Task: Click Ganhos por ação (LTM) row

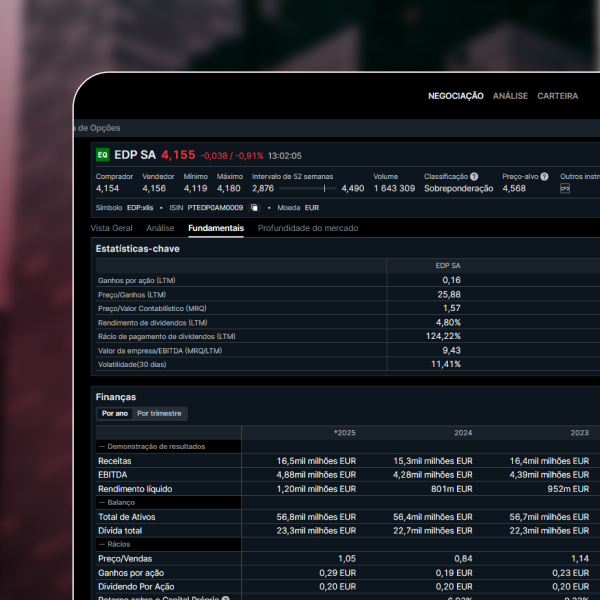Action: tap(348, 280)
